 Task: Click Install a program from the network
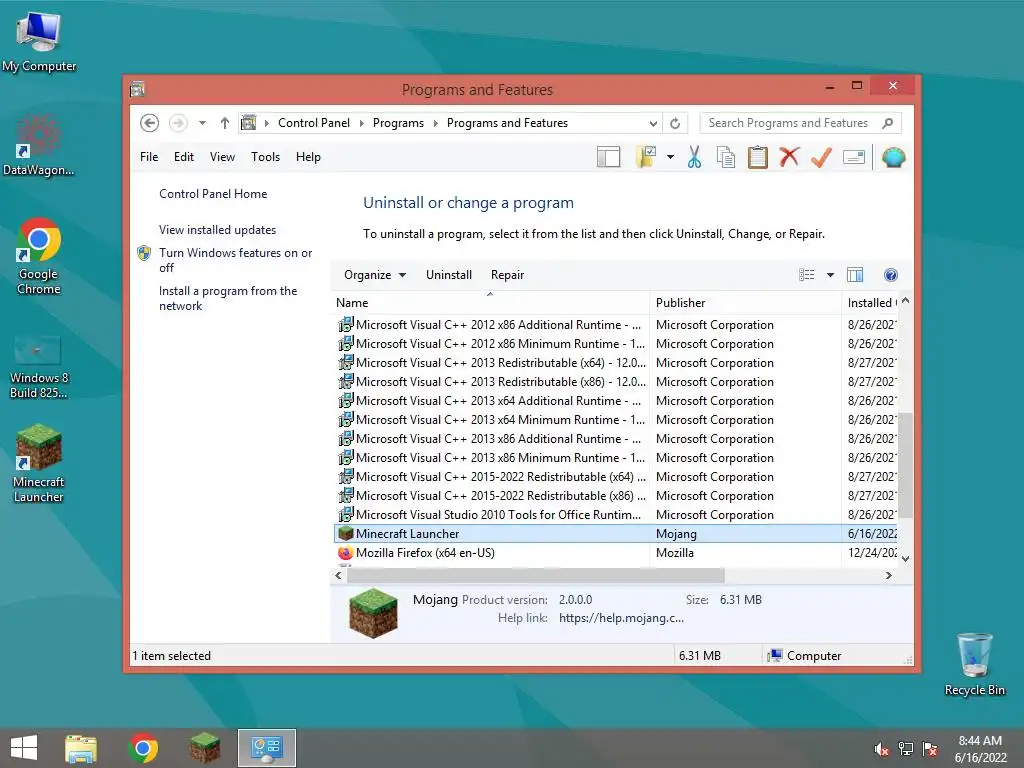click(228, 298)
